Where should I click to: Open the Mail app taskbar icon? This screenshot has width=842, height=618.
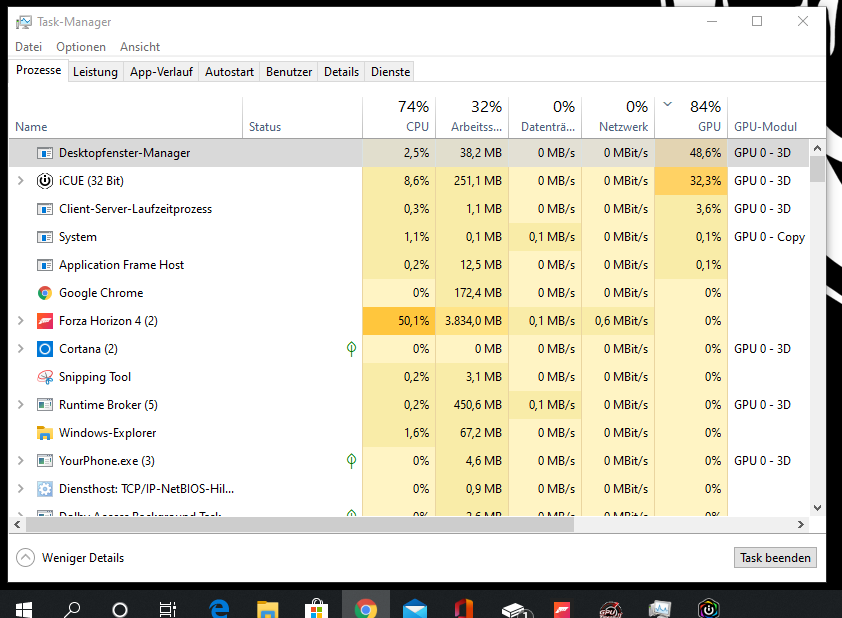(x=415, y=609)
